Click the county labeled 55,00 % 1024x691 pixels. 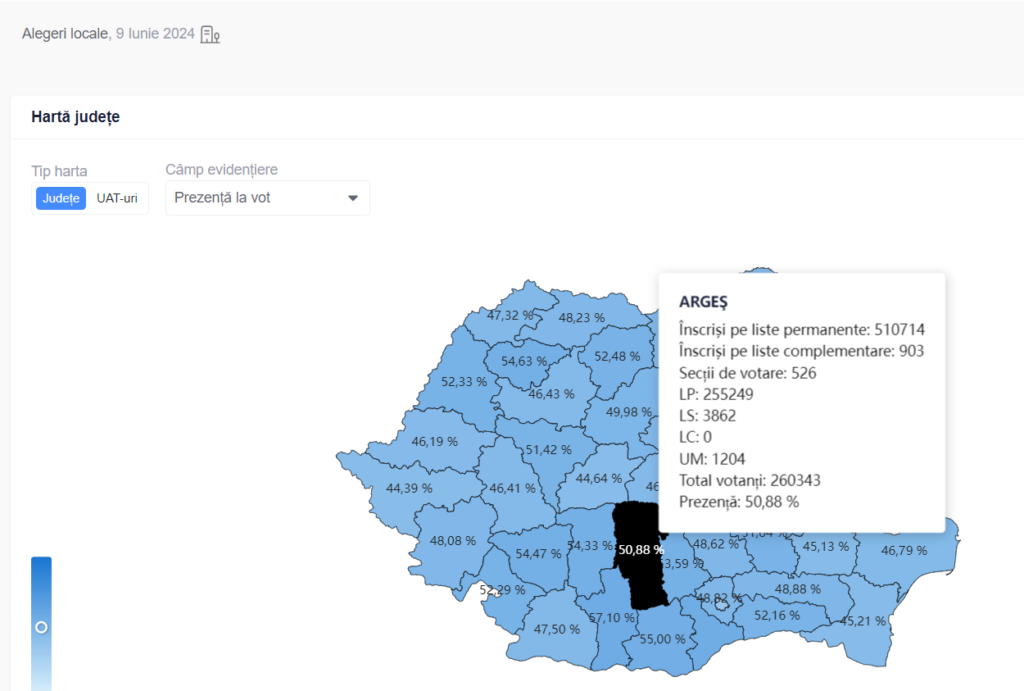click(x=661, y=638)
